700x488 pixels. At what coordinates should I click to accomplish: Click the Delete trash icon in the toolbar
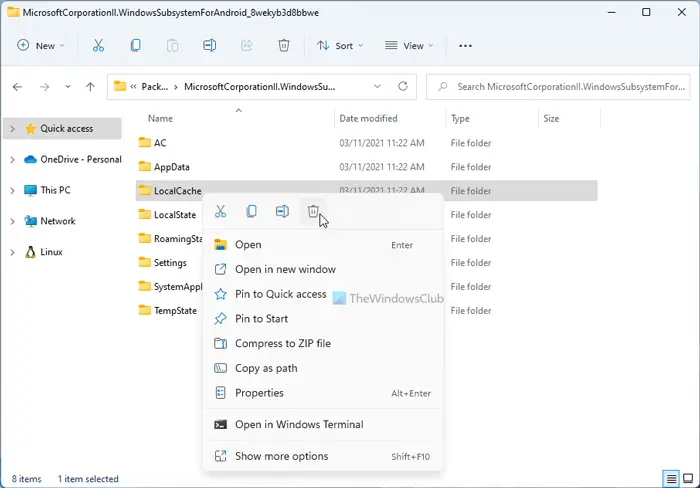(283, 46)
